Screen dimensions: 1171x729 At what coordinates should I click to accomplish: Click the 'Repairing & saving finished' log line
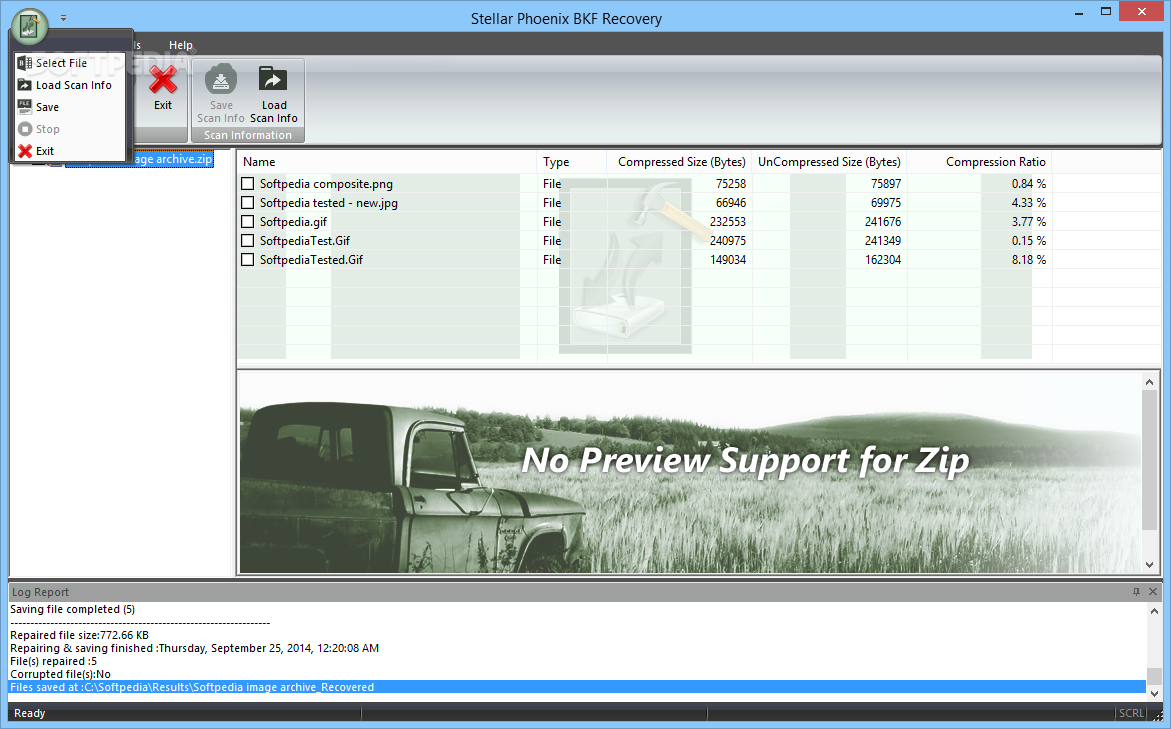tap(194, 648)
